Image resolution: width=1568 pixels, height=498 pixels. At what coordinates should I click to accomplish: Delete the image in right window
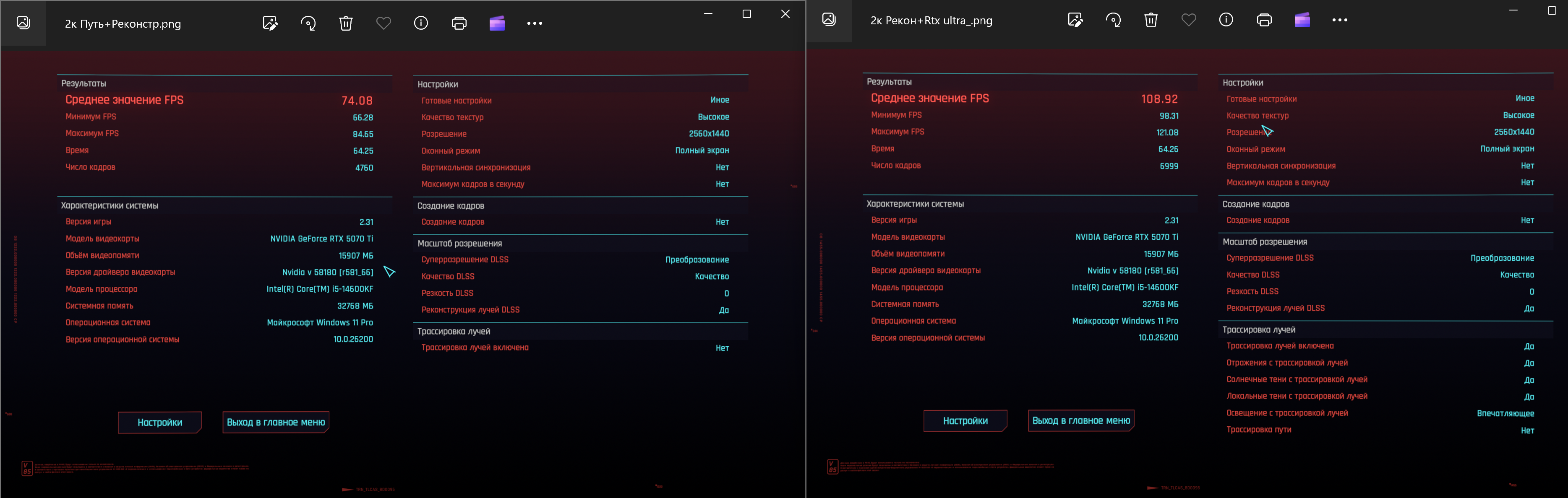point(1151,20)
